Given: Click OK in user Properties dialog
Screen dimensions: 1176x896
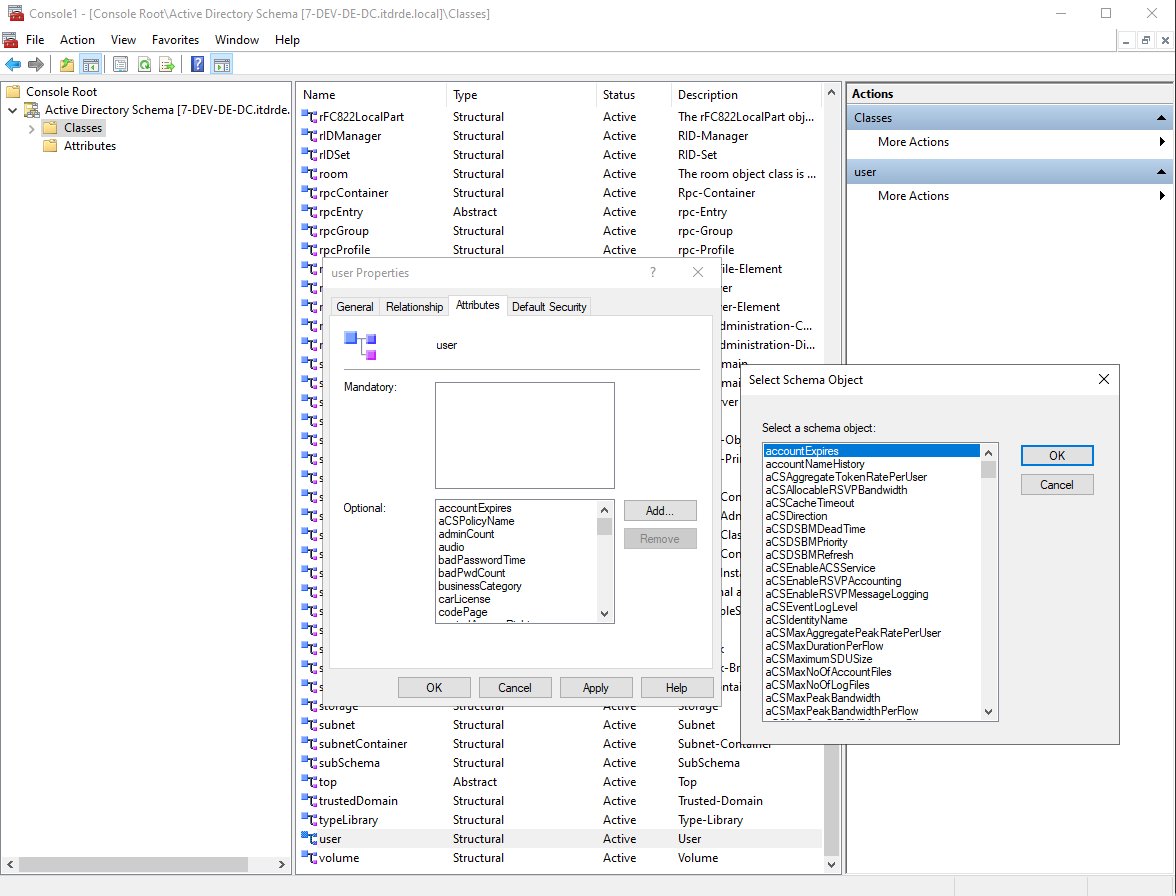Looking at the screenshot, I should coord(434,688).
